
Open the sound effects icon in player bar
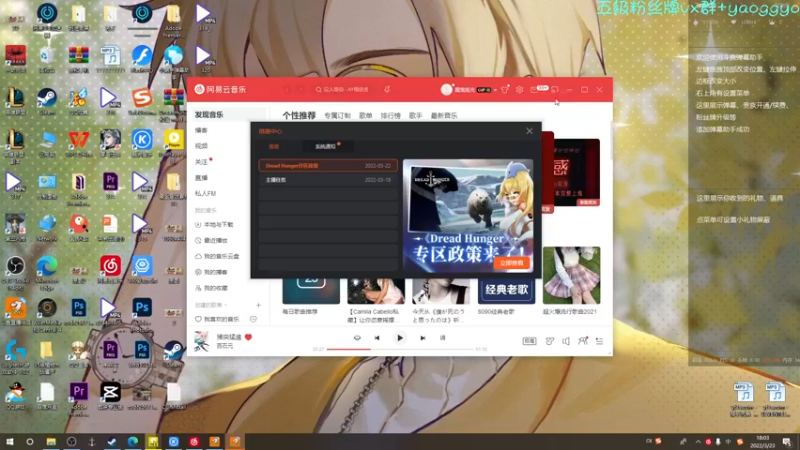[549, 341]
